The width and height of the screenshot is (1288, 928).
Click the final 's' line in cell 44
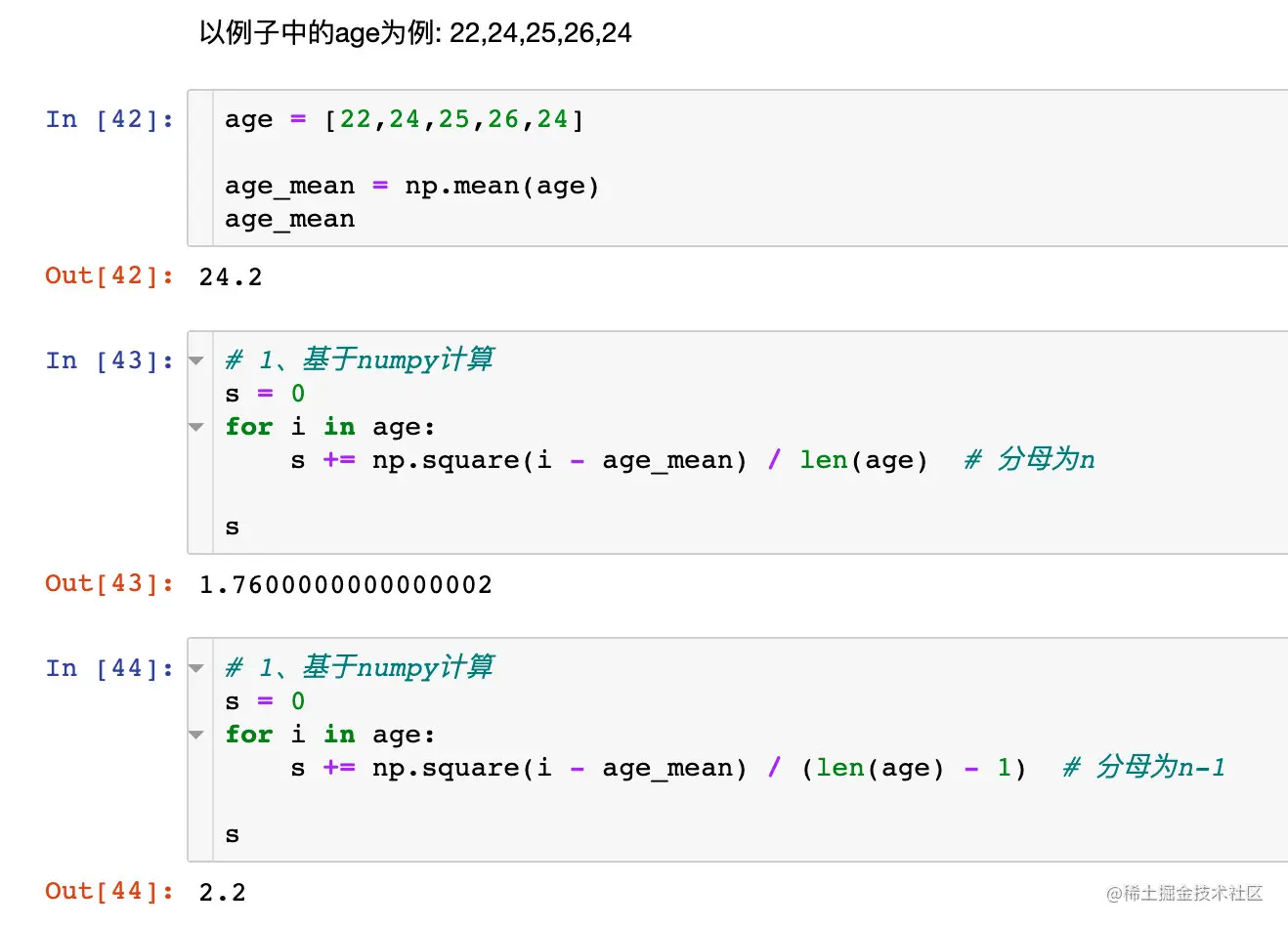[x=233, y=835]
